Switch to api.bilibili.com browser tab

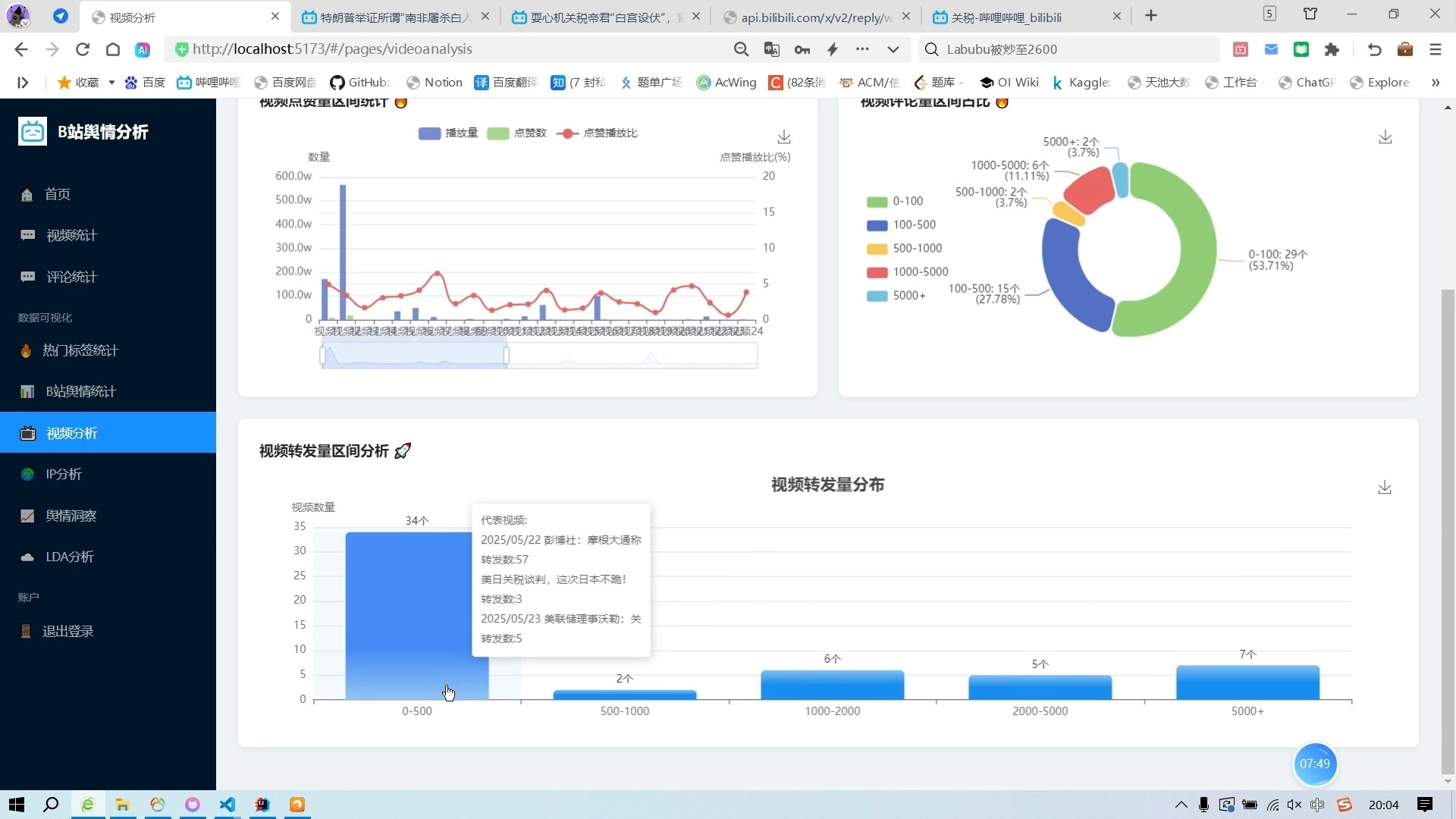tap(816, 17)
